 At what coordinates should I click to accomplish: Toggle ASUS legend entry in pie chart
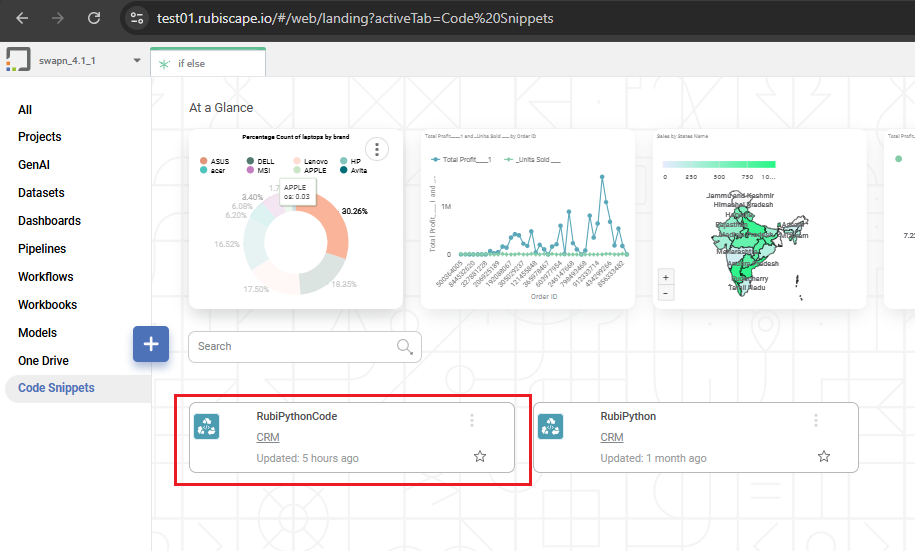click(x=218, y=160)
